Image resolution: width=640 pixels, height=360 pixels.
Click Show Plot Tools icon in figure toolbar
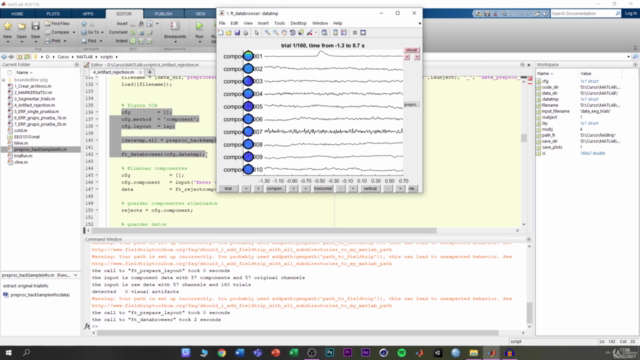(363, 33)
